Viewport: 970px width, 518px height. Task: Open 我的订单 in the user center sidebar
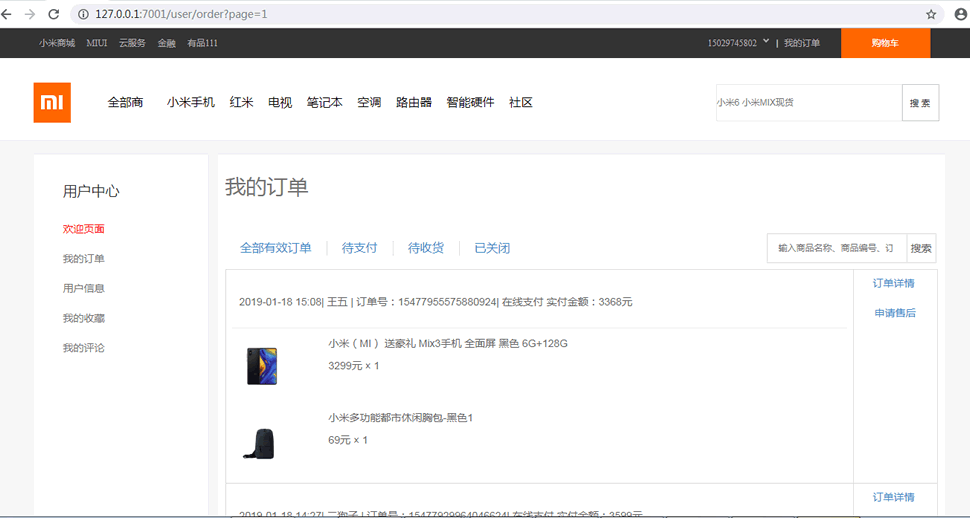coord(84,259)
